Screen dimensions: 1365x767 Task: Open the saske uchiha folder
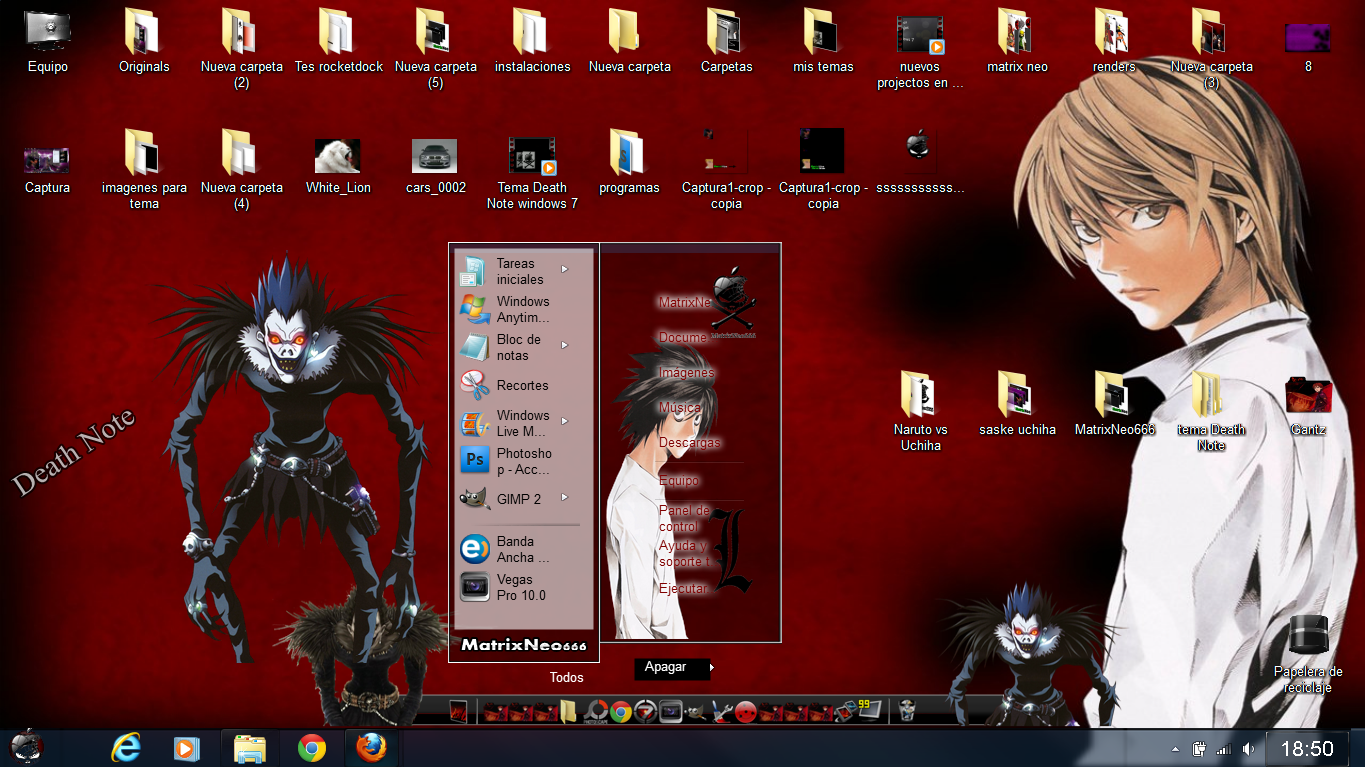(1017, 404)
